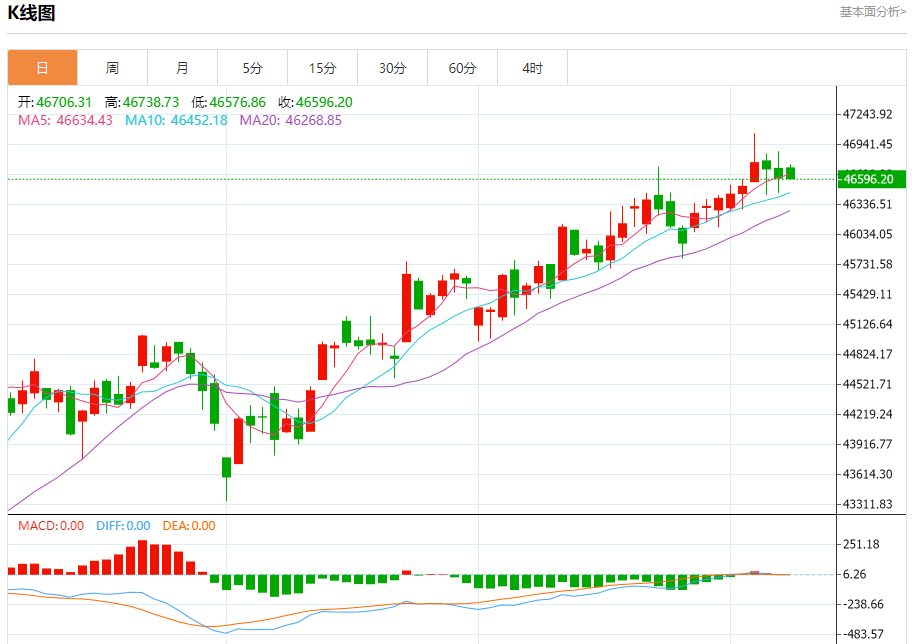Click the tallest red MACD histogram bar
The width and height of the screenshot is (912, 644).
pyautogui.click(x=143, y=557)
